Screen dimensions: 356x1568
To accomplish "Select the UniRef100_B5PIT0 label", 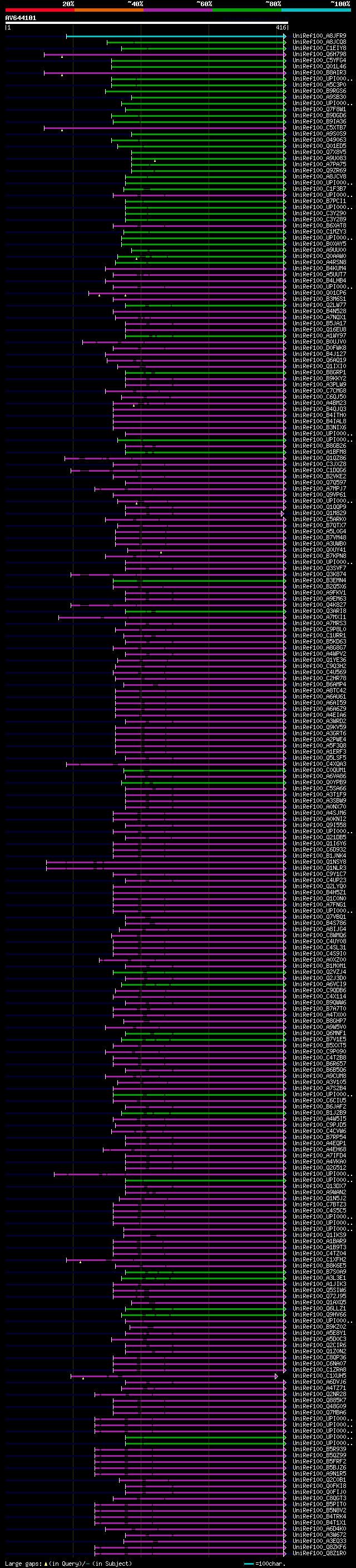I will pos(319,1504).
